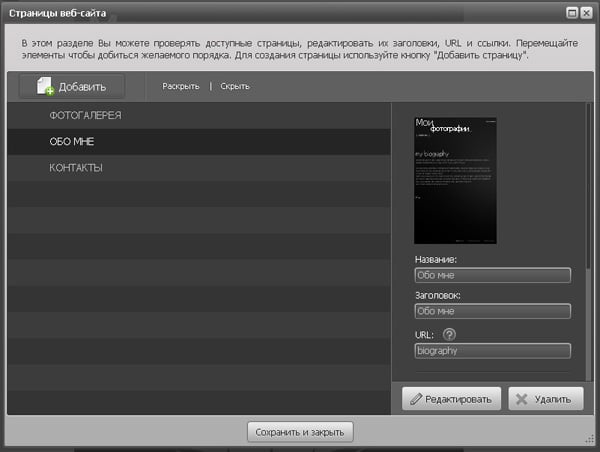The height and width of the screenshot is (452, 600).
Task: Click the URL: label text
Action: (425, 334)
